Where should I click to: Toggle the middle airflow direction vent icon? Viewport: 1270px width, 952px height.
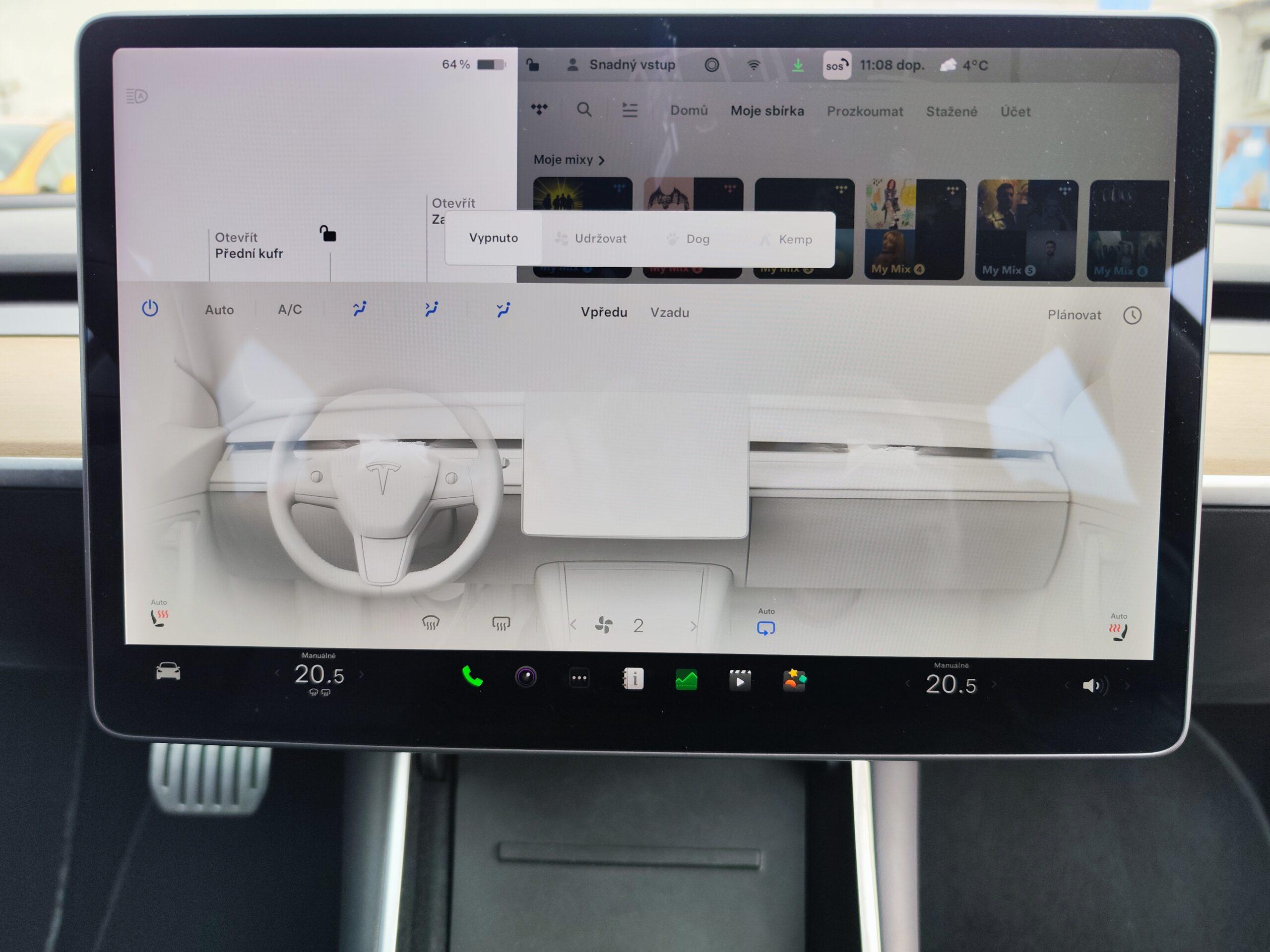pyautogui.click(x=431, y=309)
